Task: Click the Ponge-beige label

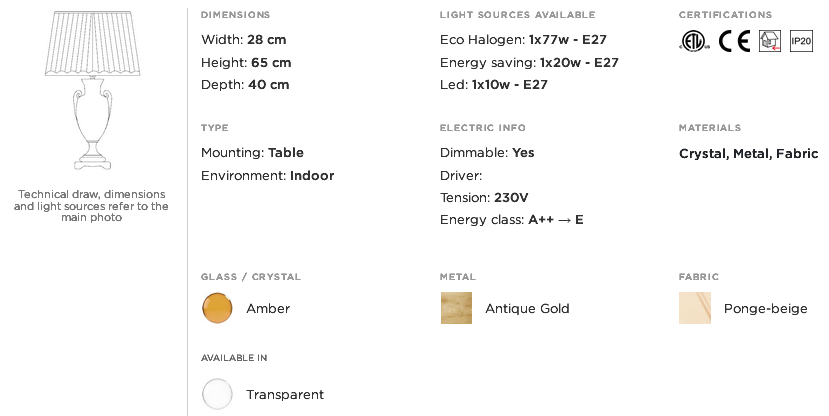Action: (x=766, y=309)
